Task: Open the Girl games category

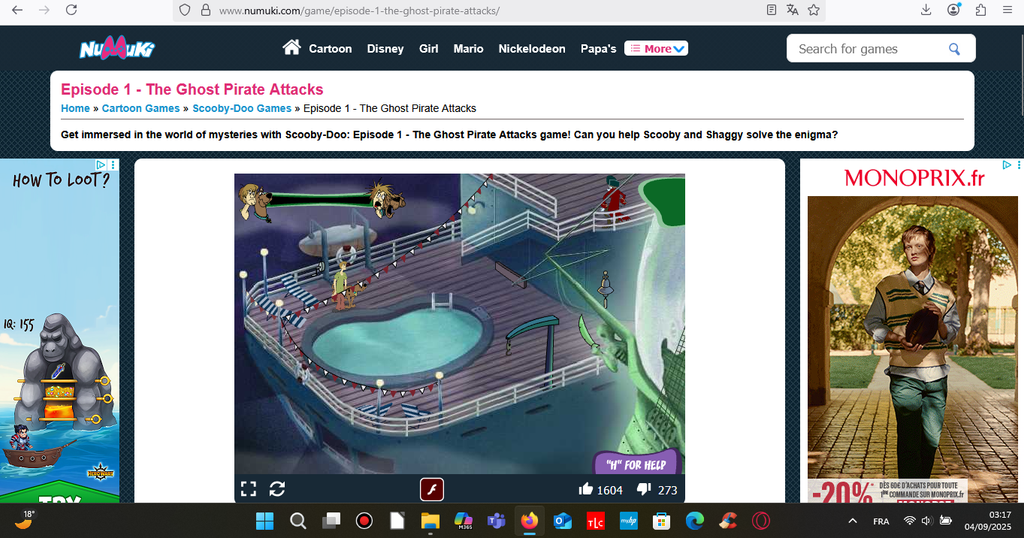Action: point(428,49)
